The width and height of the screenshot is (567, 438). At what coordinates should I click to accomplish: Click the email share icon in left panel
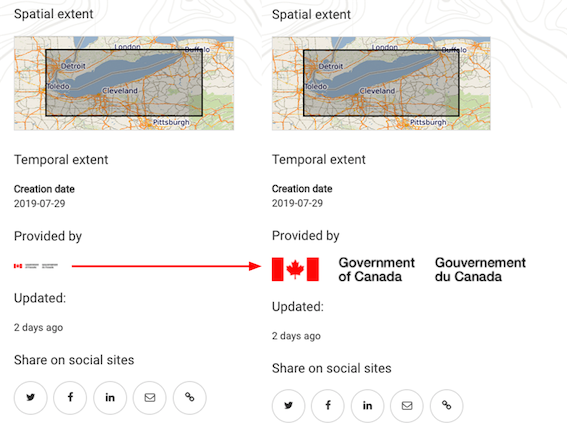click(150, 397)
